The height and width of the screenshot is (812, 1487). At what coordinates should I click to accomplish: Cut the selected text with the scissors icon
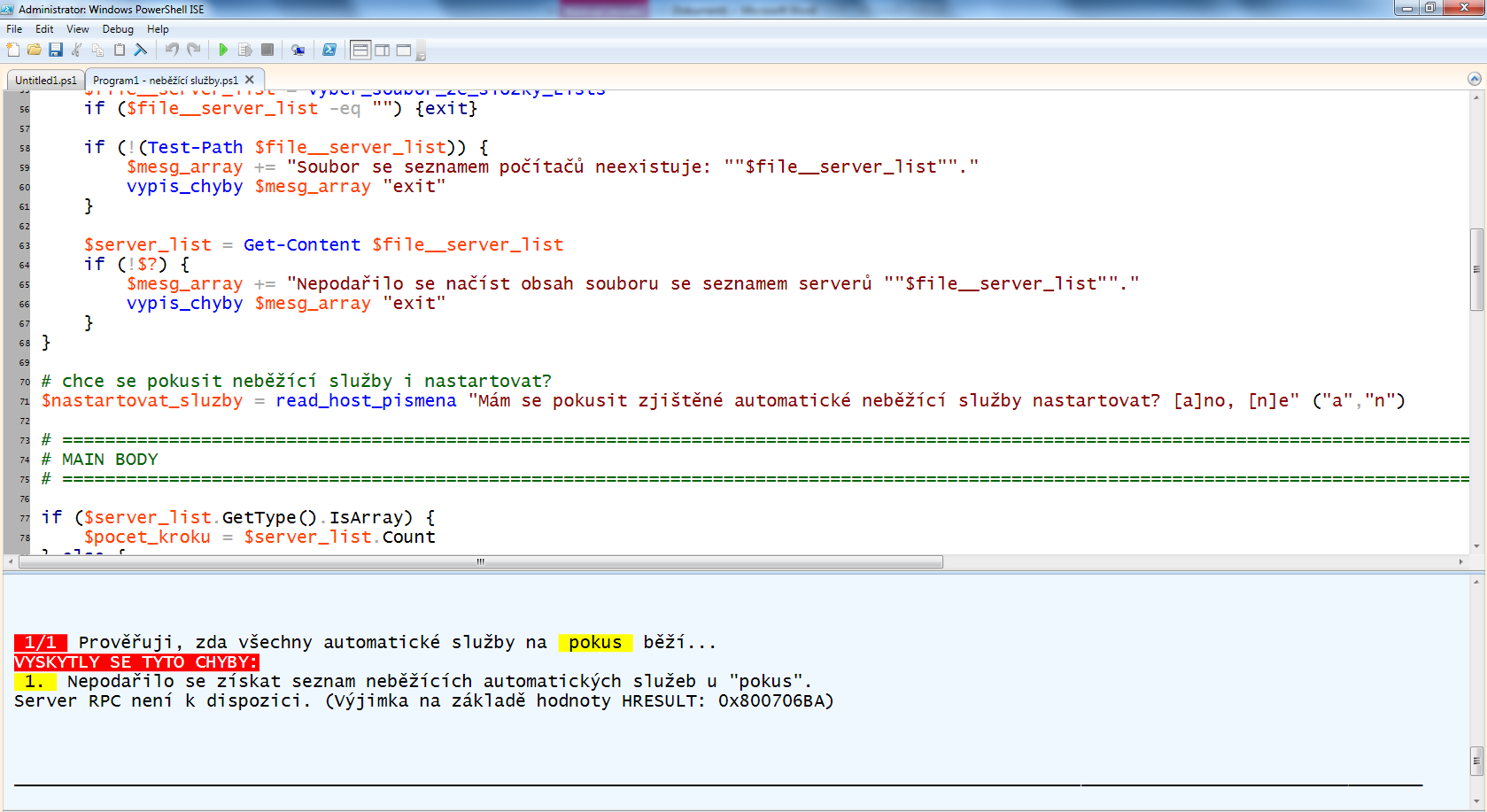pyautogui.click(x=77, y=50)
